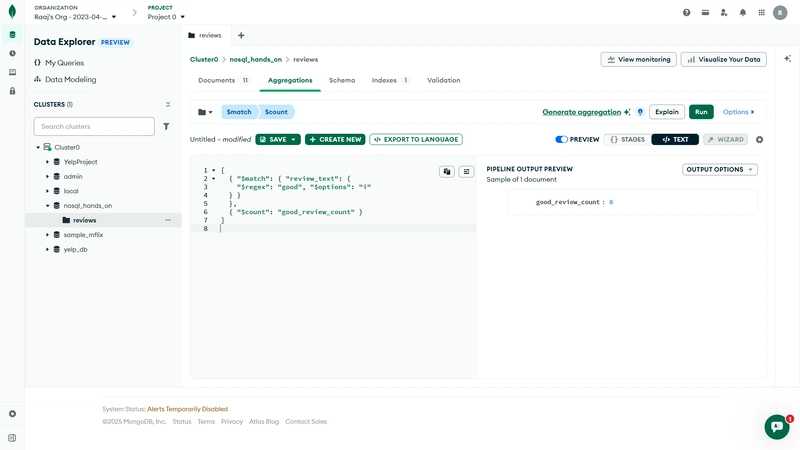This screenshot has width=800, height=450.
Task: Switch to TEXT view
Action: [x=675, y=139]
